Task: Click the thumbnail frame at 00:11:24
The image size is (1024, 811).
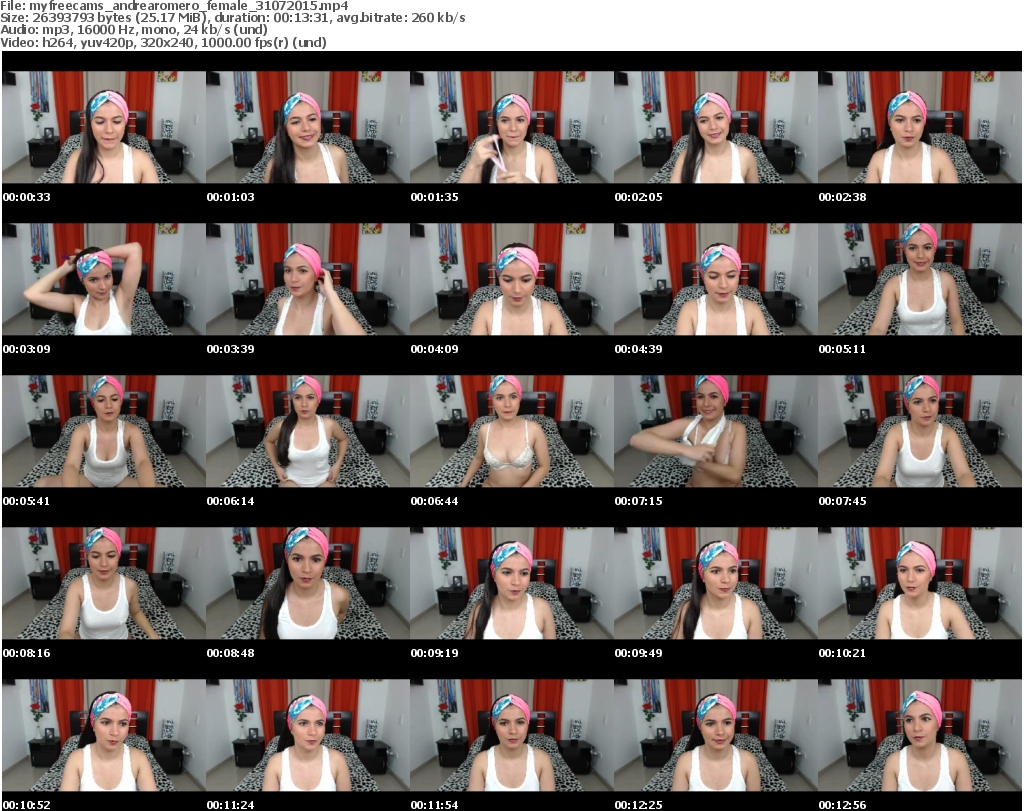Action: 308,735
